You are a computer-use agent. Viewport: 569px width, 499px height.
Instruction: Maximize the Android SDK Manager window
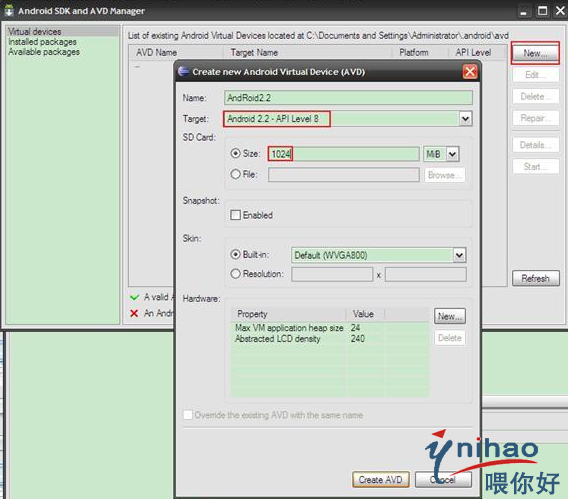(x=543, y=11)
